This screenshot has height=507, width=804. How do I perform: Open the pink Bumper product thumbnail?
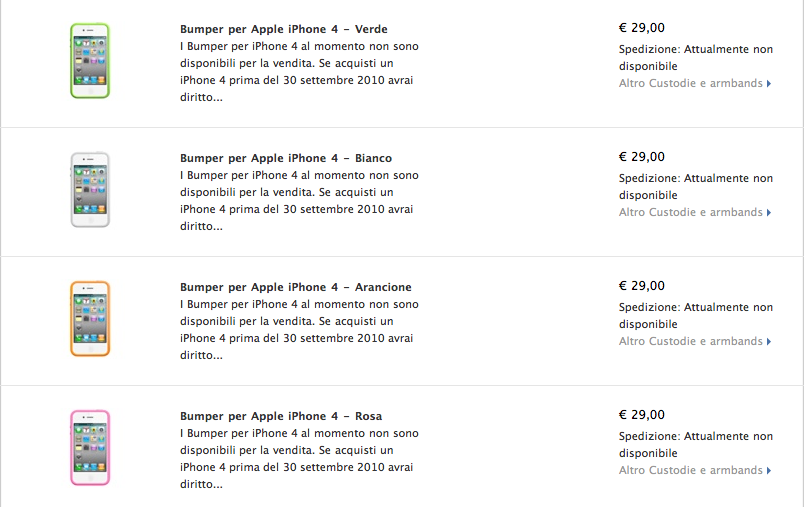(90, 448)
